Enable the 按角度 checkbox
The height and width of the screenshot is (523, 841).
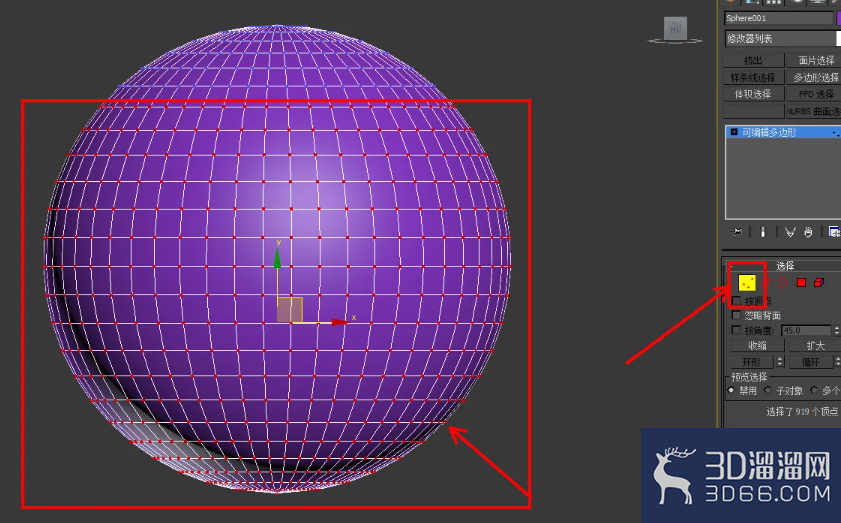coord(736,330)
